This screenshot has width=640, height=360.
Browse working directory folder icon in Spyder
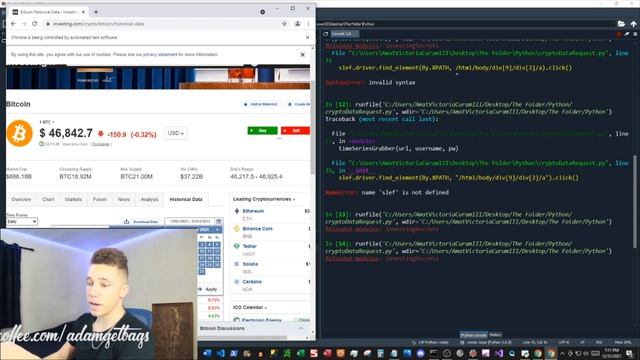pos(621,24)
